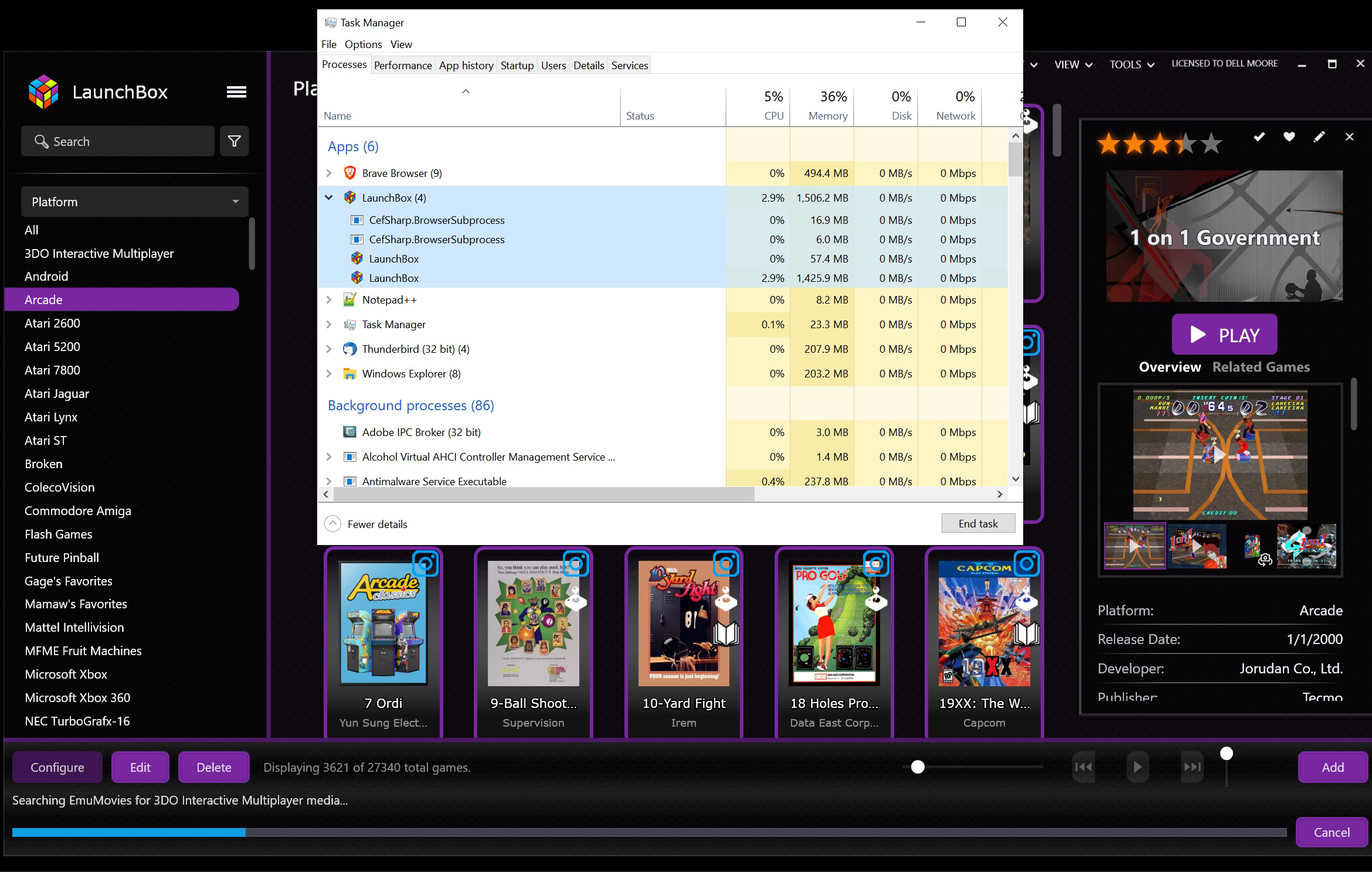Click the Search input field

coord(118,141)
